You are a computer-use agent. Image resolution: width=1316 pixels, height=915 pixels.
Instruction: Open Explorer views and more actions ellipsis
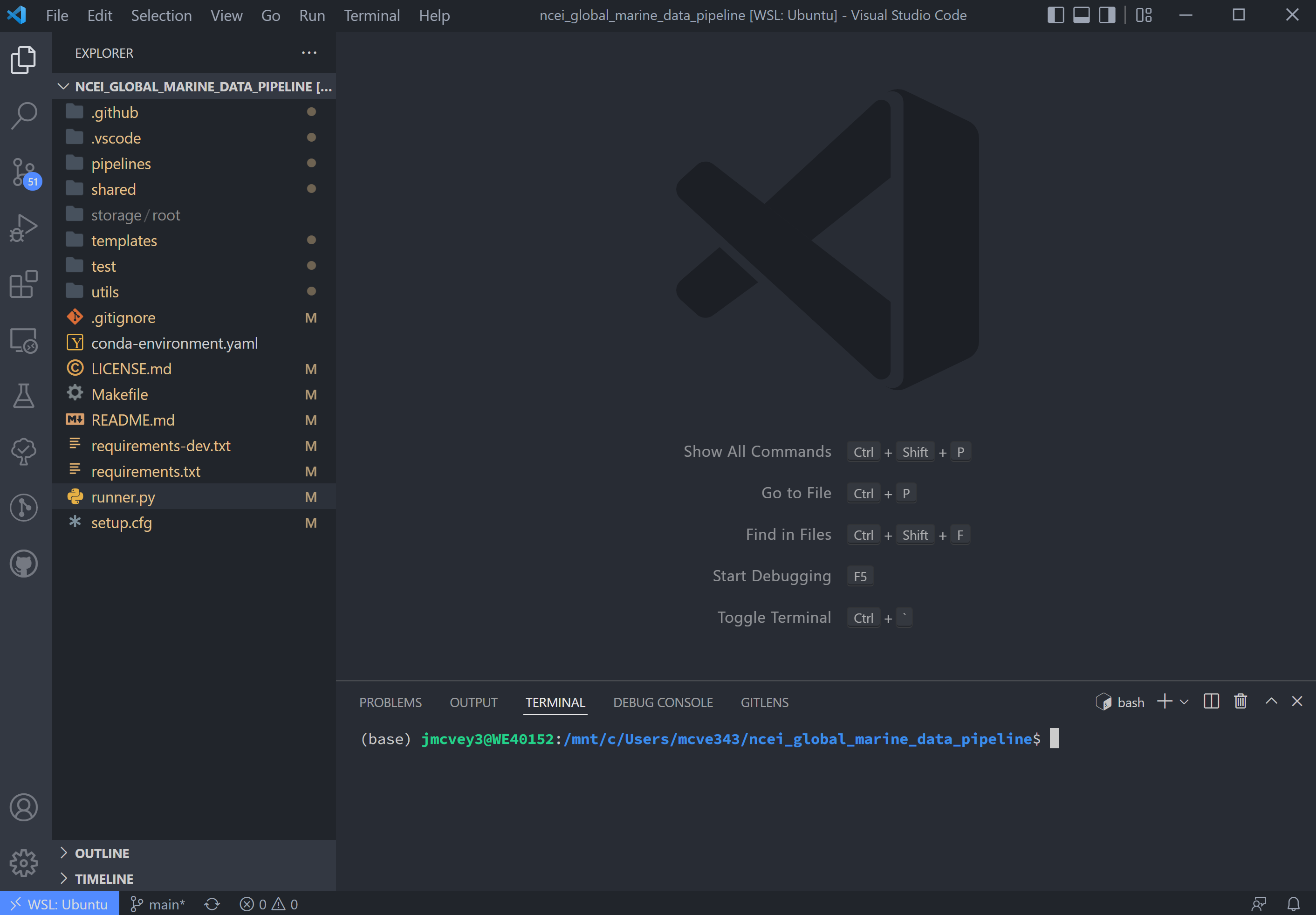(309, 53)
